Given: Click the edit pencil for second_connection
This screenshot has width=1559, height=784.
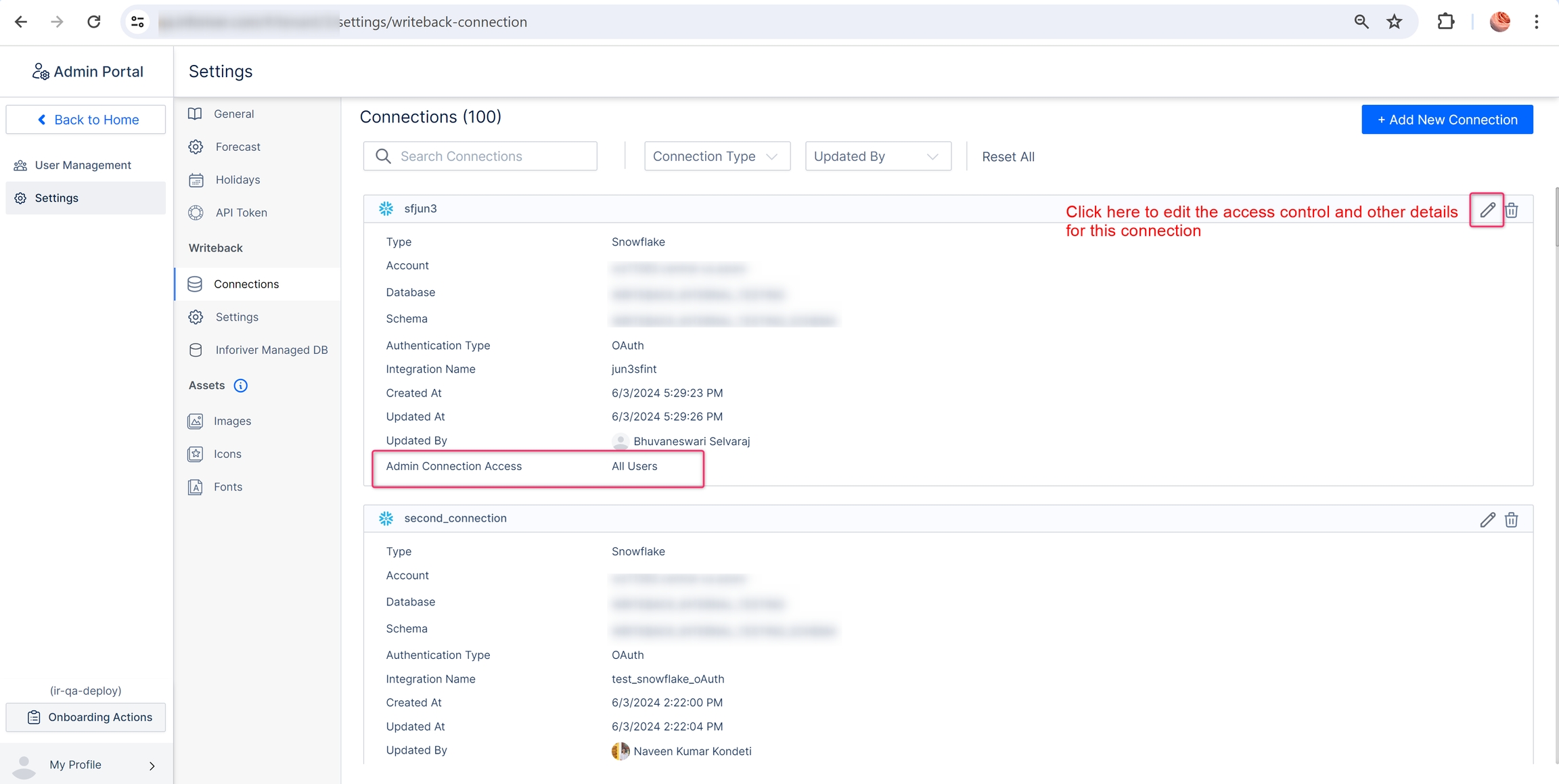Looking at the screenshot, I should point(1487,520).
